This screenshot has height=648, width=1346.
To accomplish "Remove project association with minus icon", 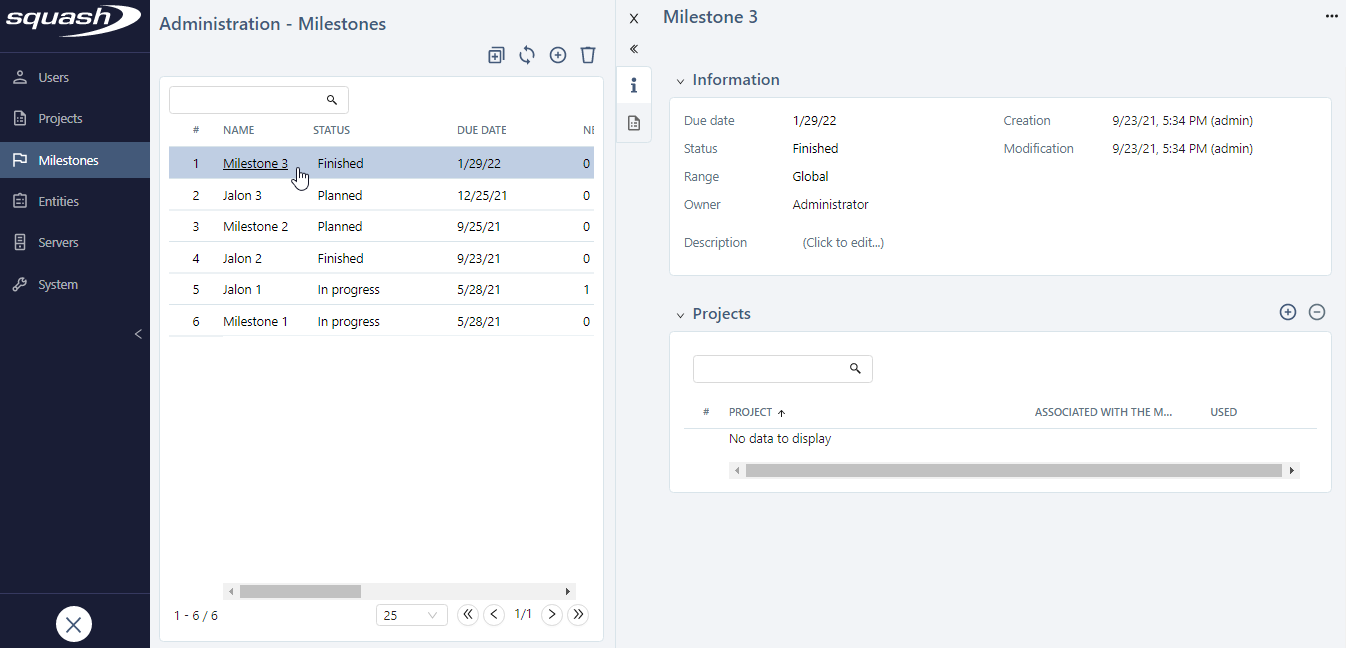I will coord(1317,312).
